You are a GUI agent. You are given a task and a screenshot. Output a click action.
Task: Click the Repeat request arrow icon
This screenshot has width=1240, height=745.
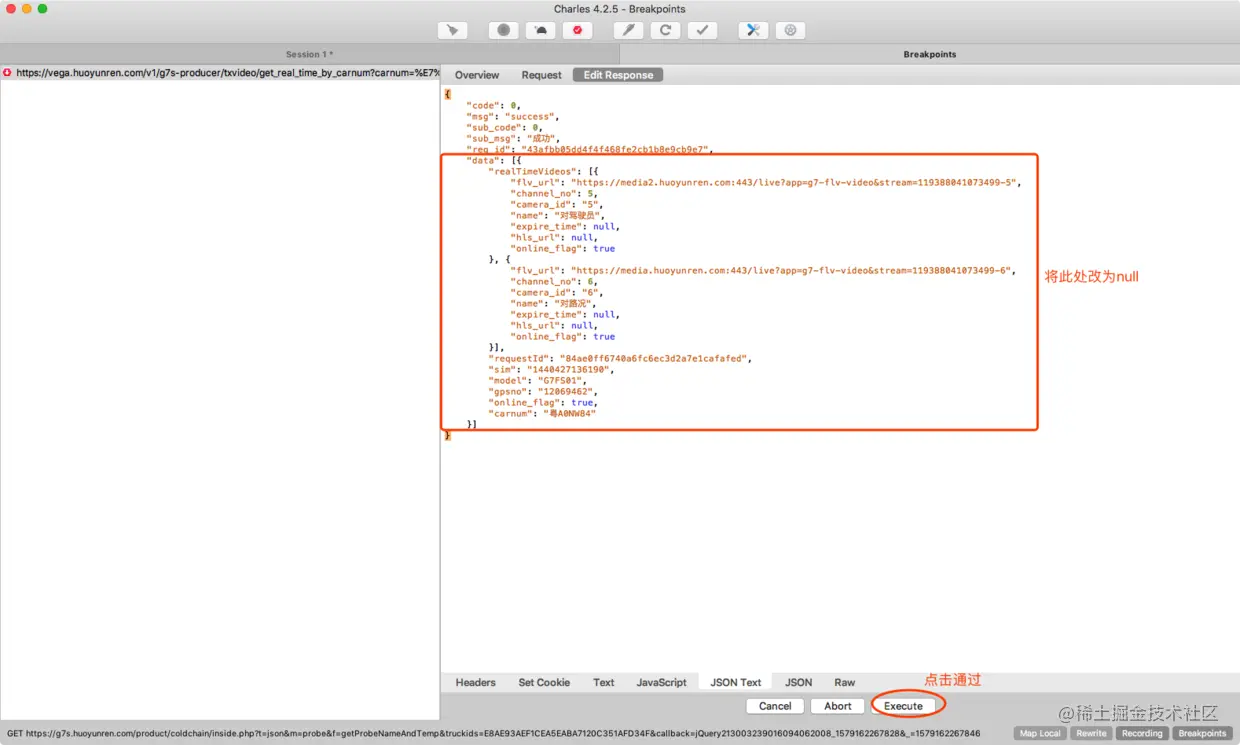[665, 30]
